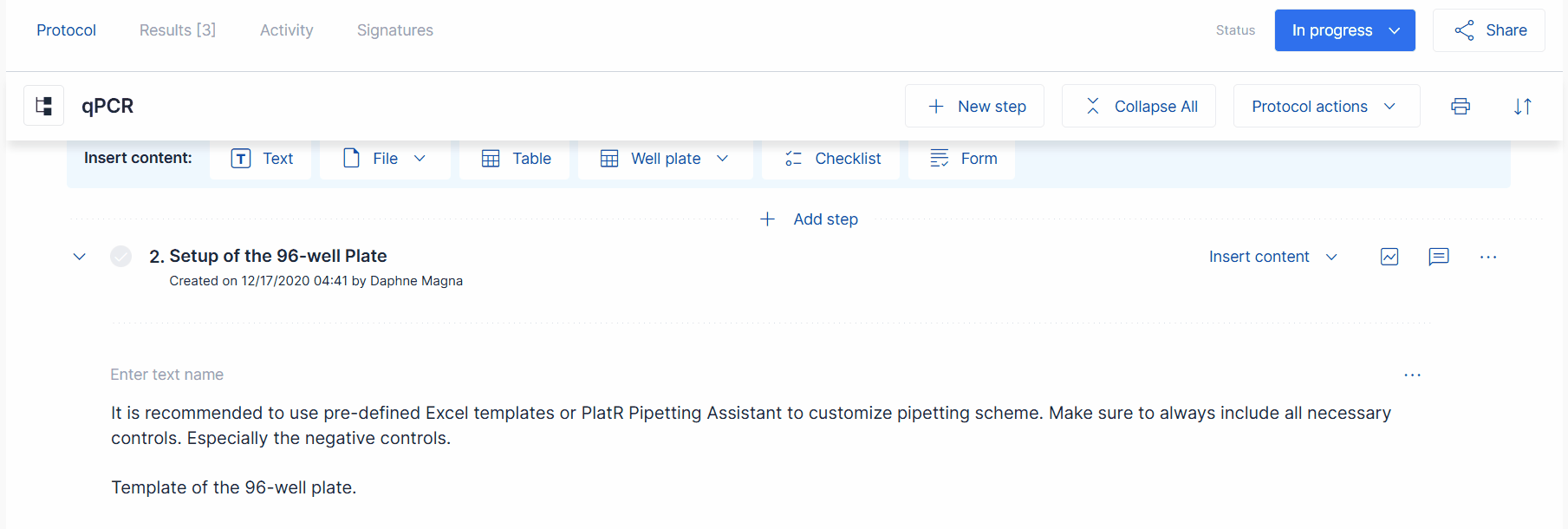Expand the Protocol actions dropdown
The image size is (1568, 529).
(x=1325, y=106)
